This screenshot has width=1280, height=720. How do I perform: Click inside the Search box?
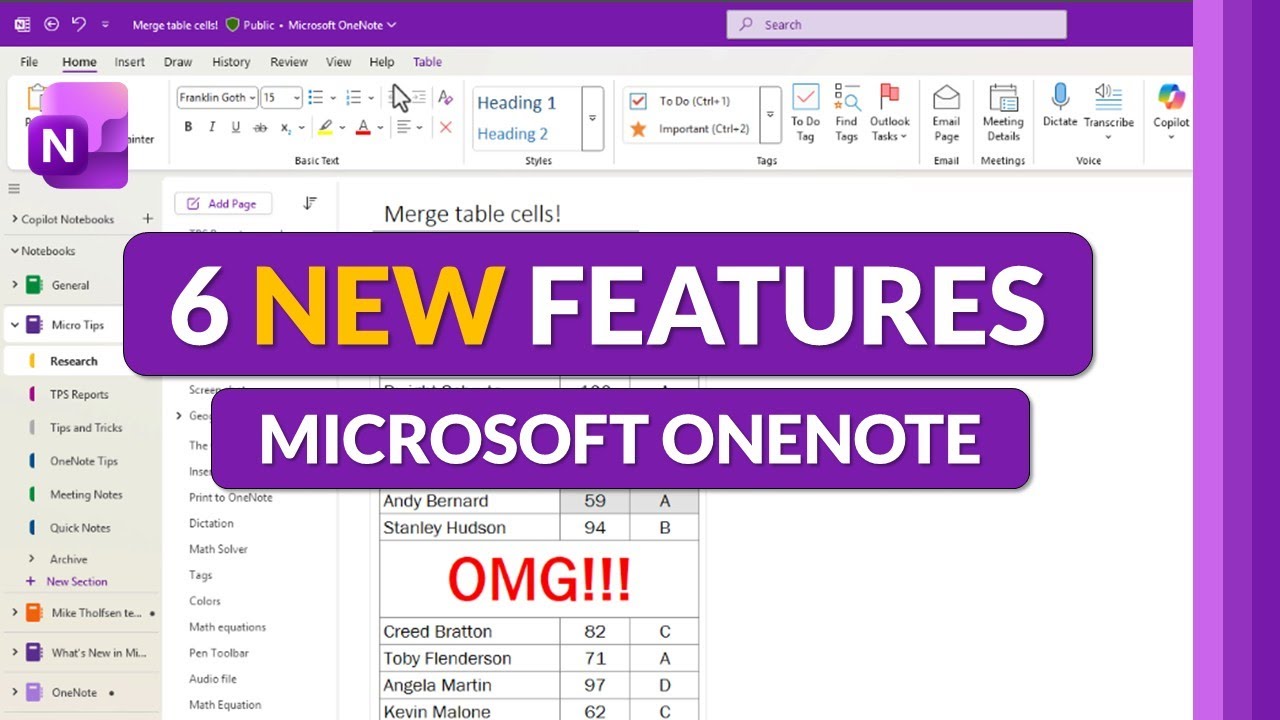click(896, 25)
